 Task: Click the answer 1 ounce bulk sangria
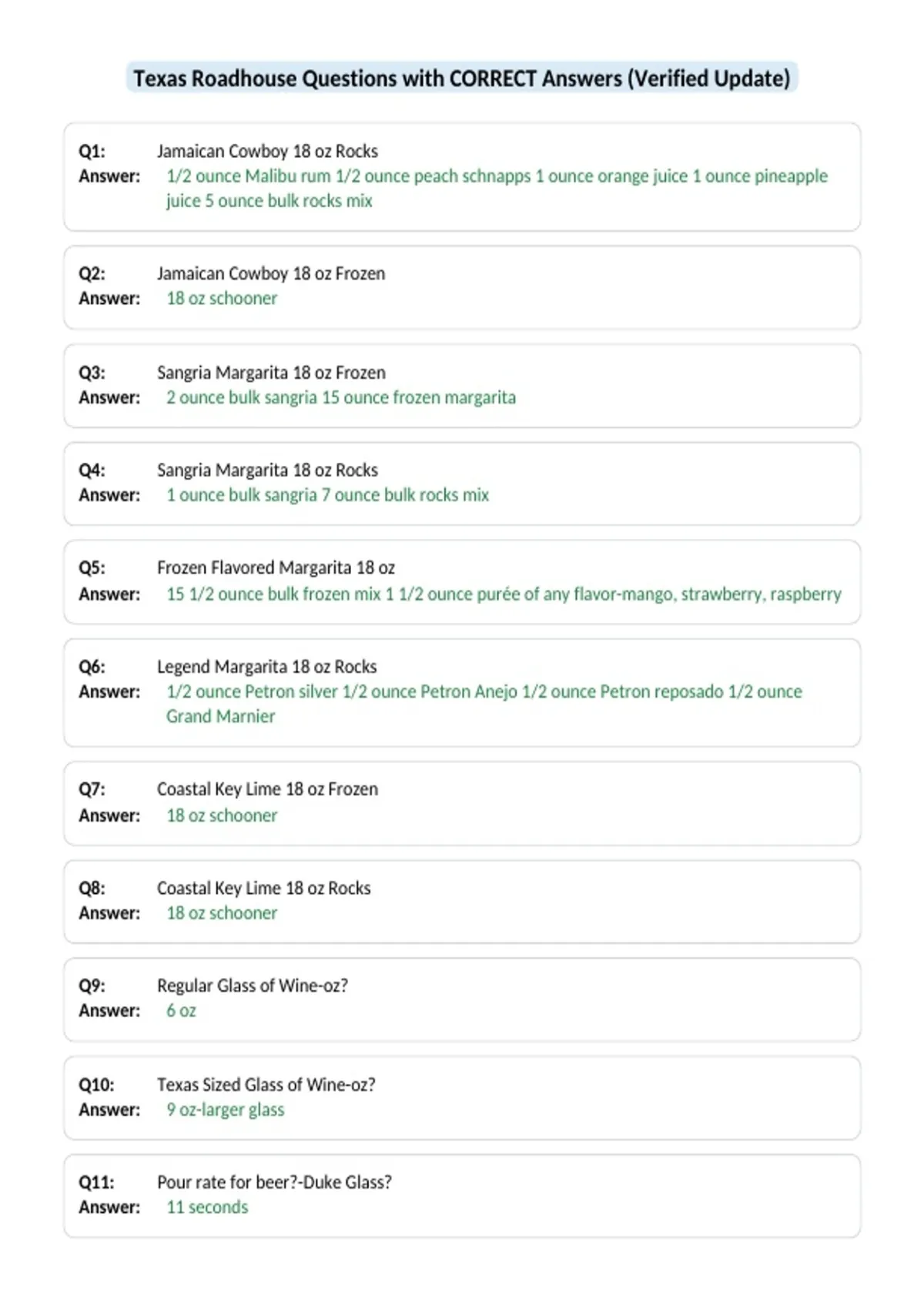click(327, 495)
